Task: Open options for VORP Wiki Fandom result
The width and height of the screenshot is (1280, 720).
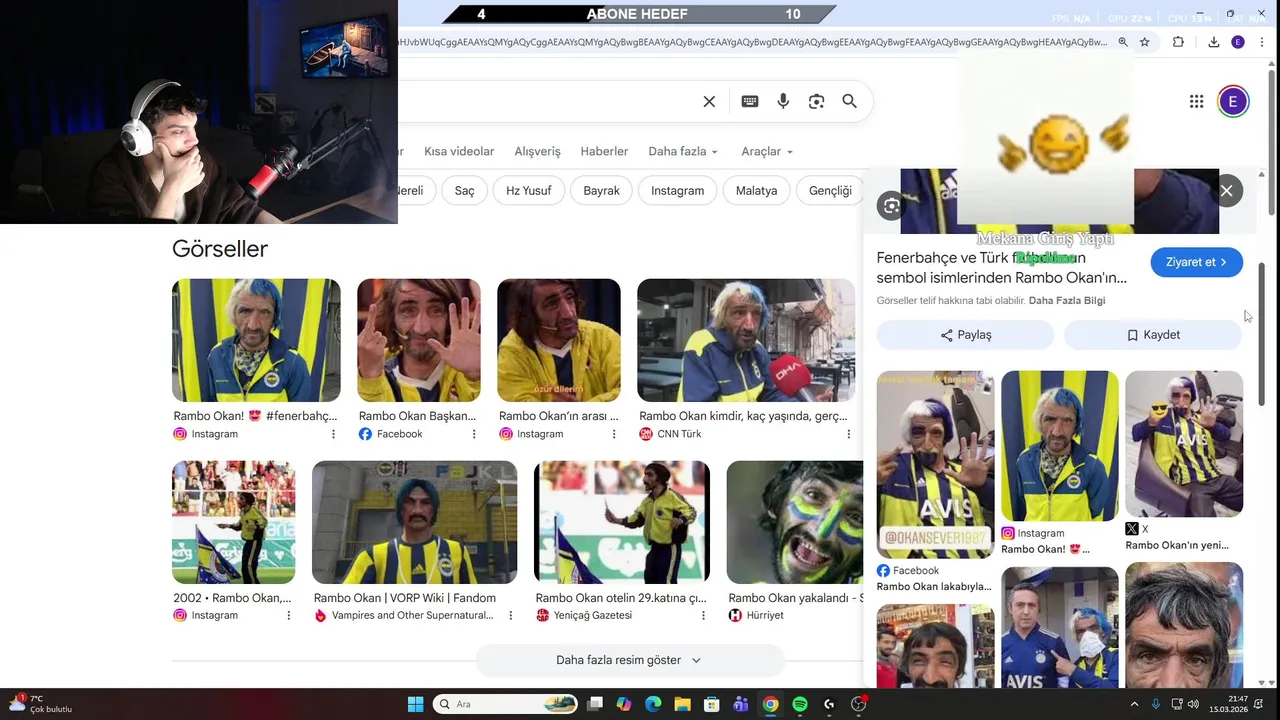Action: point(510,615)
